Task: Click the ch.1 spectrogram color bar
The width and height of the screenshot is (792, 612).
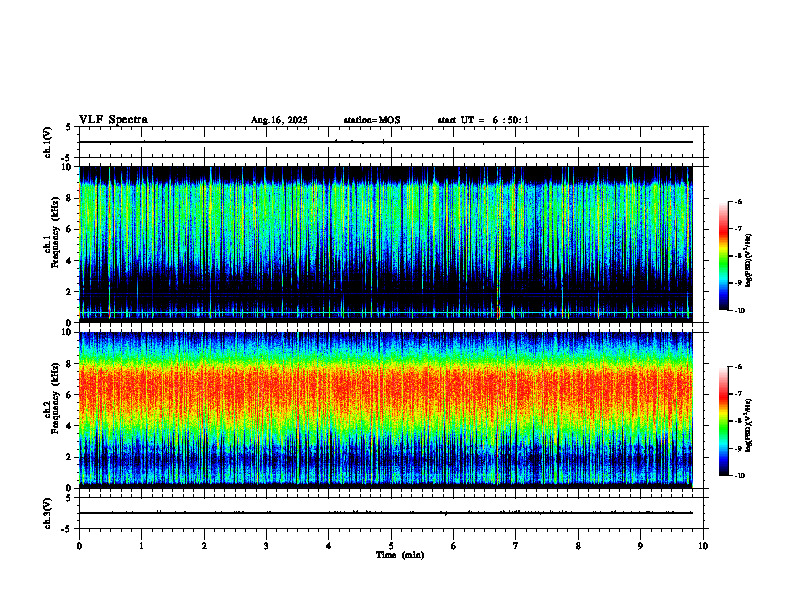Action: 723,256
